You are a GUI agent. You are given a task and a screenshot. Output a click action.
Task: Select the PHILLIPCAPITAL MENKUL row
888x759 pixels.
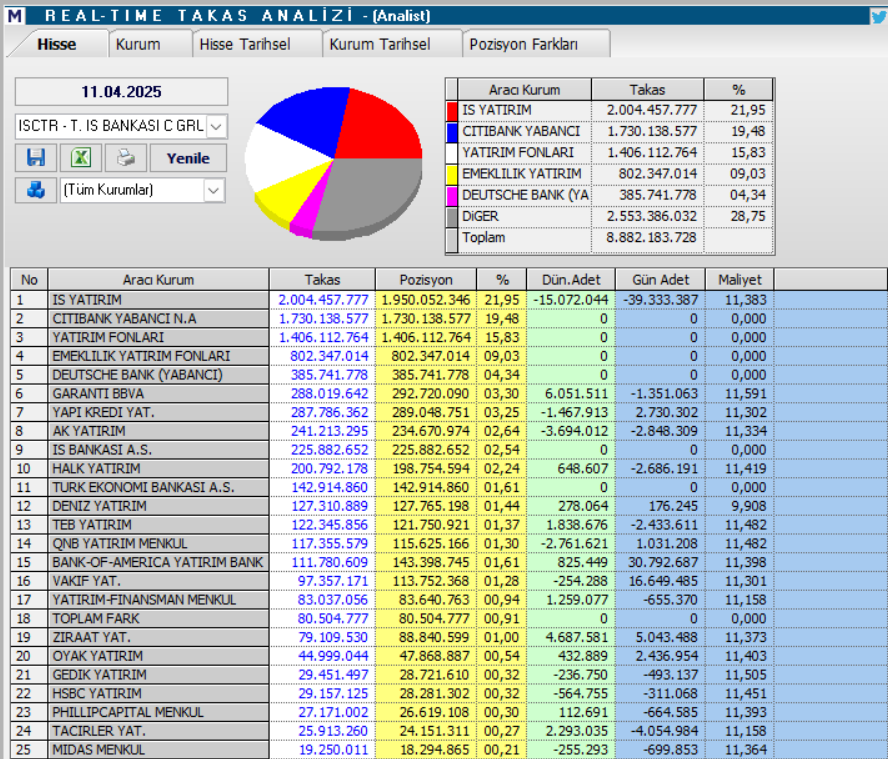449,711
